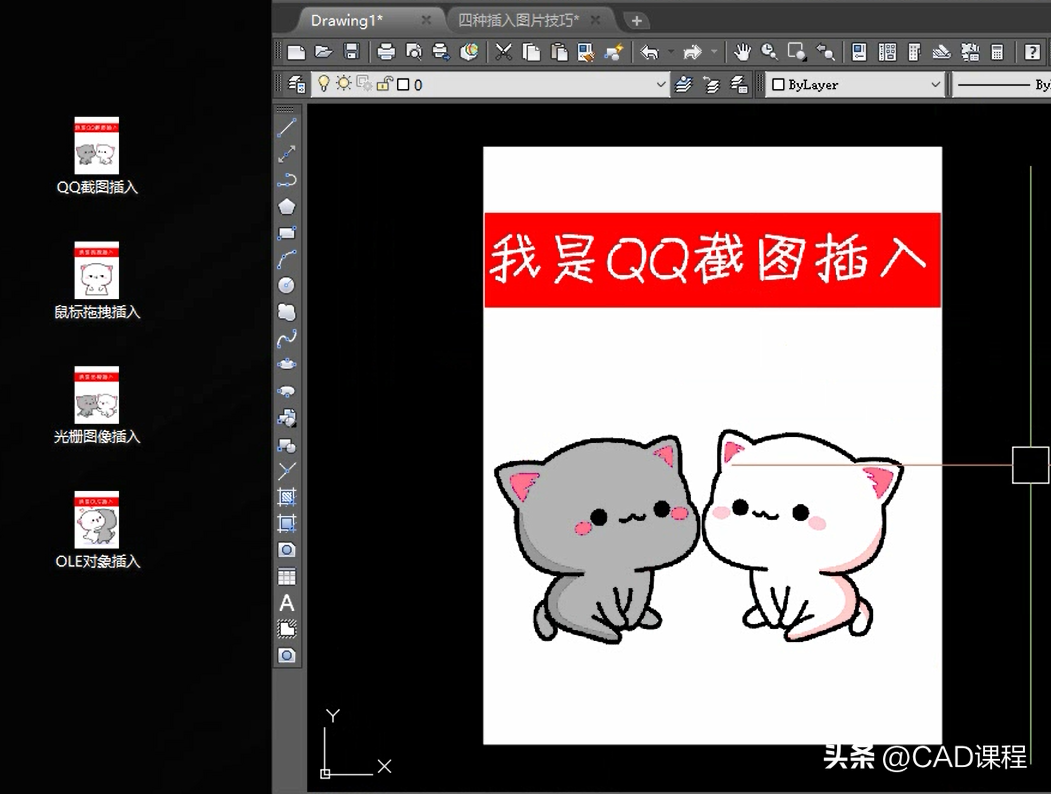
Task: Click the Open file folder icon
Action: (x=324, y=52)
